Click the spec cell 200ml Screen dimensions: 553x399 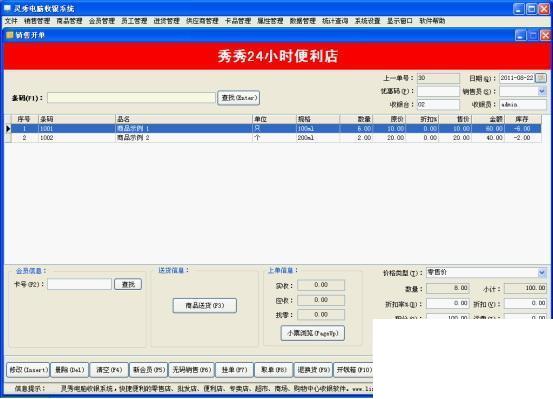(318, 138)
